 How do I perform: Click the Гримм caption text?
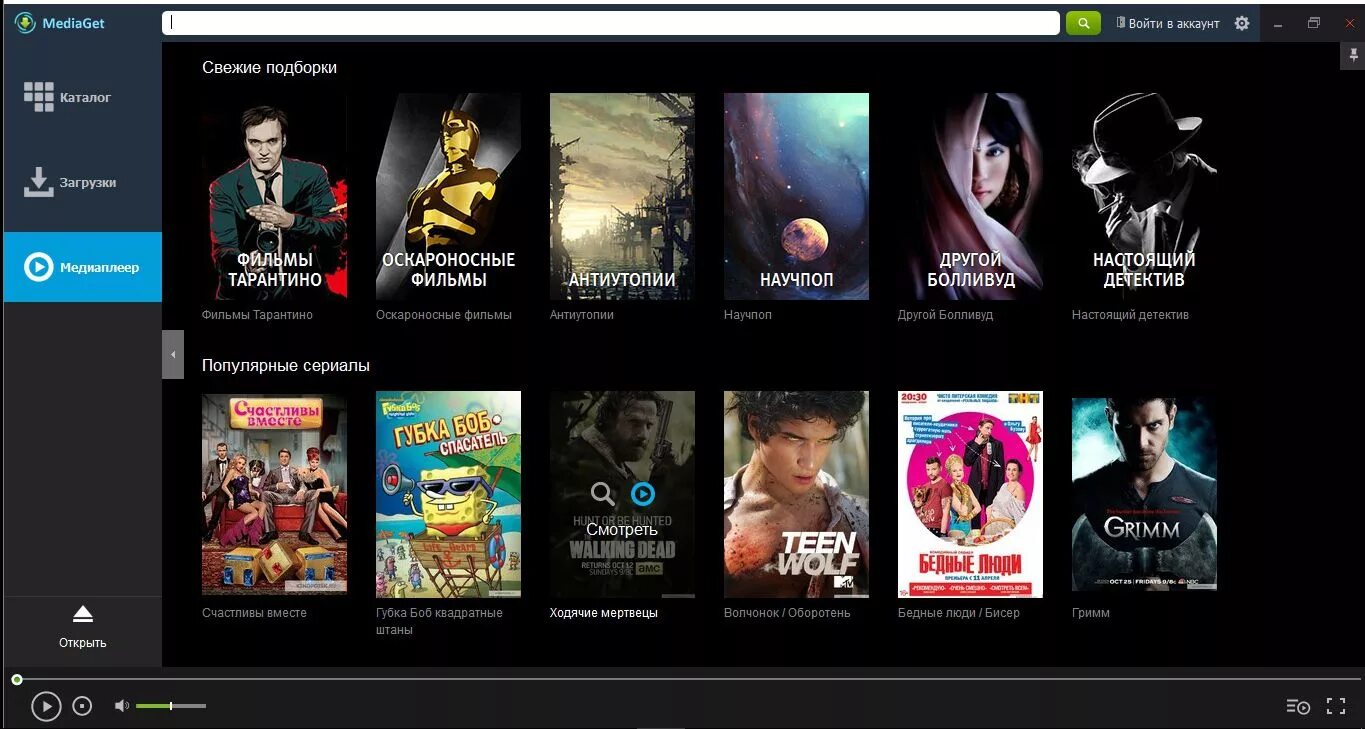[x=1091, y=613]
